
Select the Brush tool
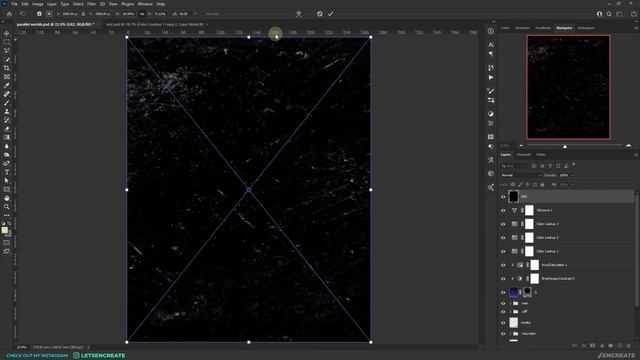coord(7,103)
